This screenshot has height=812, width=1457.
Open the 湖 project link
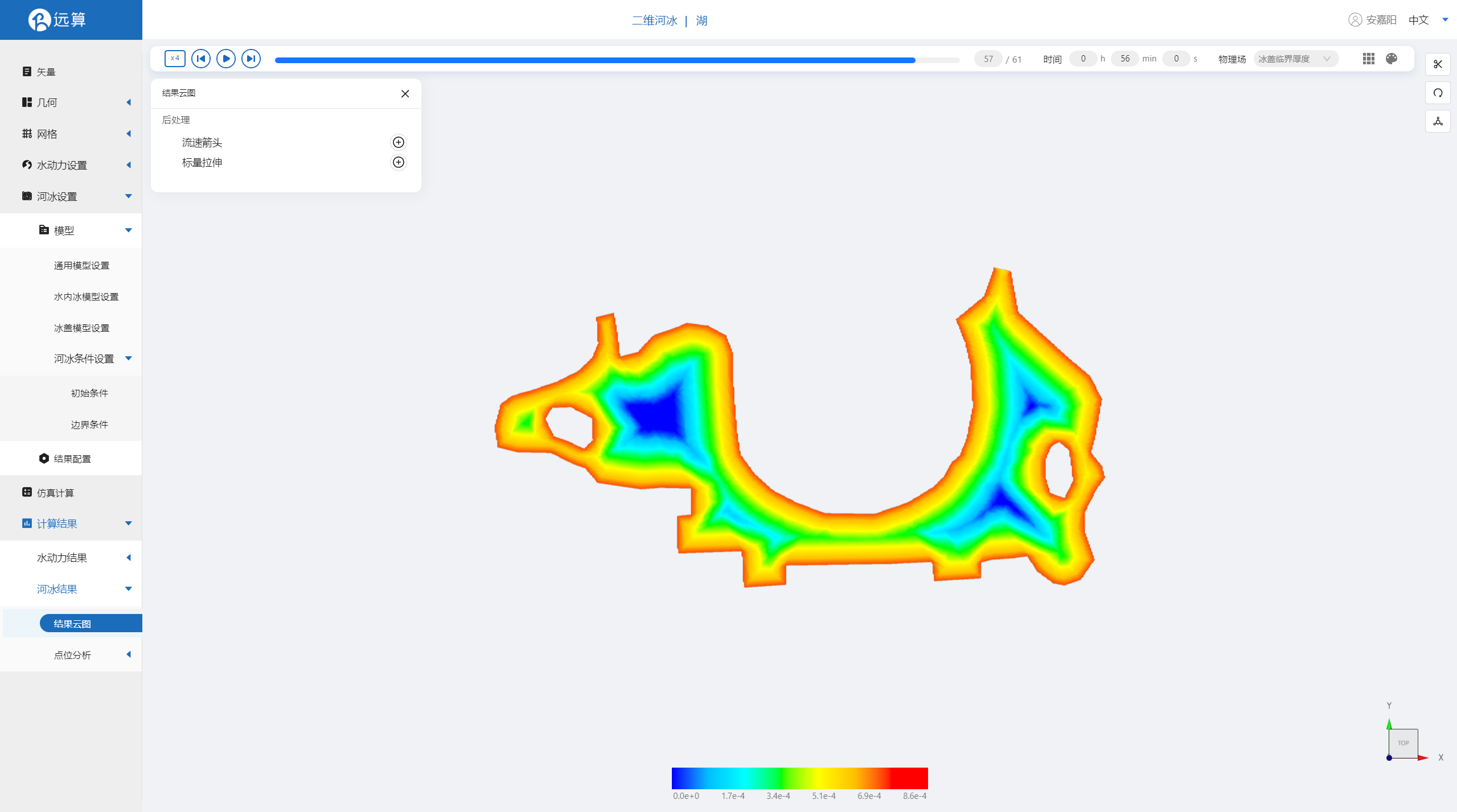(701, 21)
